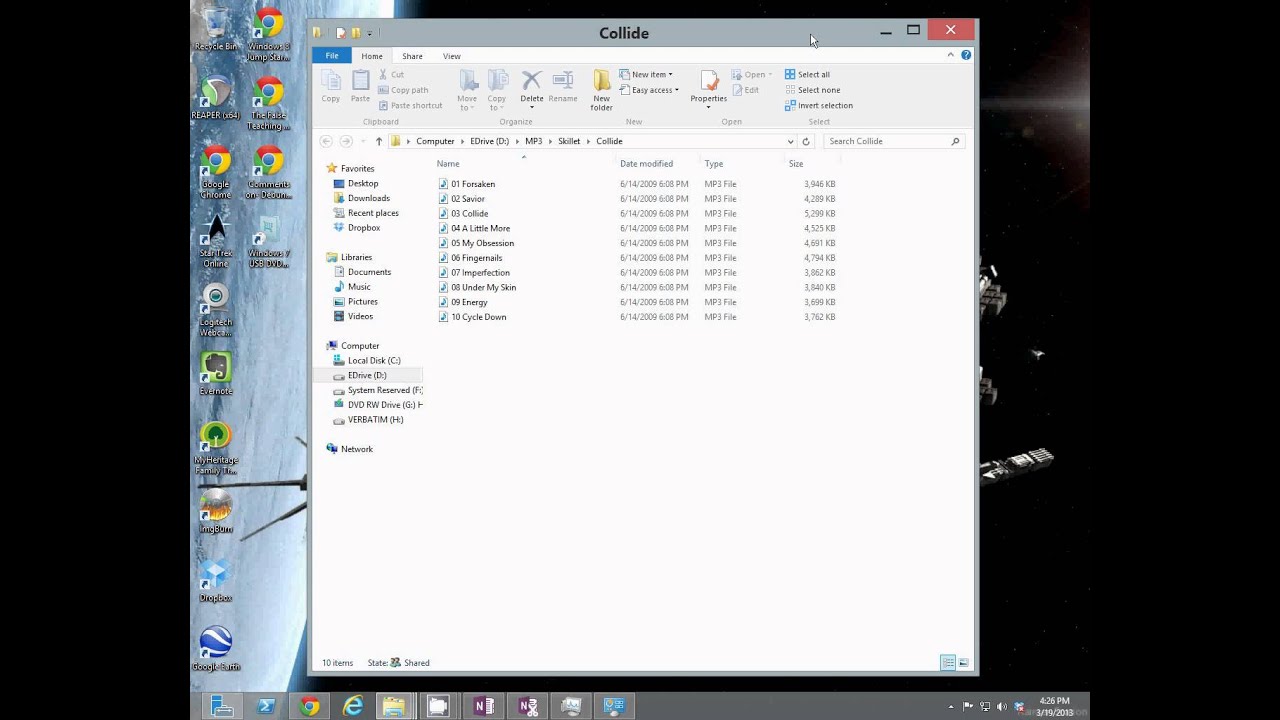The width and height of the screenshot is (1280, 720).
Task: Open Desktop under Favorites
Action: (x=363, y=183)
